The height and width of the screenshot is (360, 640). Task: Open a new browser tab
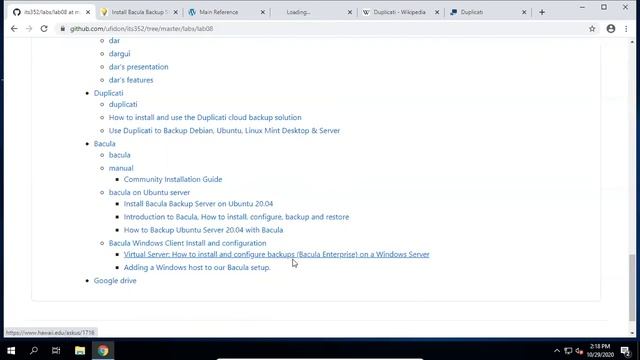[542, 12]
